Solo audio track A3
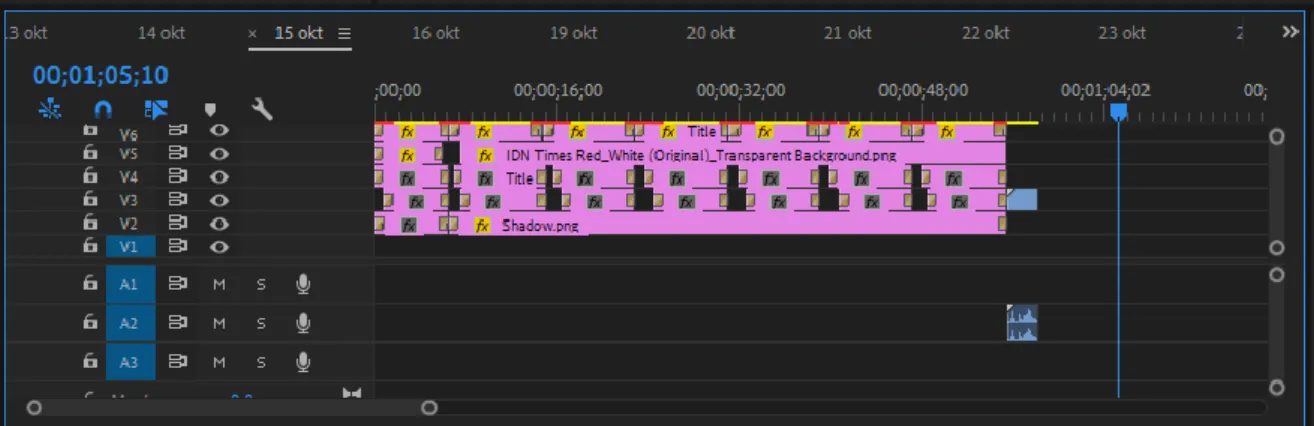The height and width of the screenshot is (426, 1314). 261,362
